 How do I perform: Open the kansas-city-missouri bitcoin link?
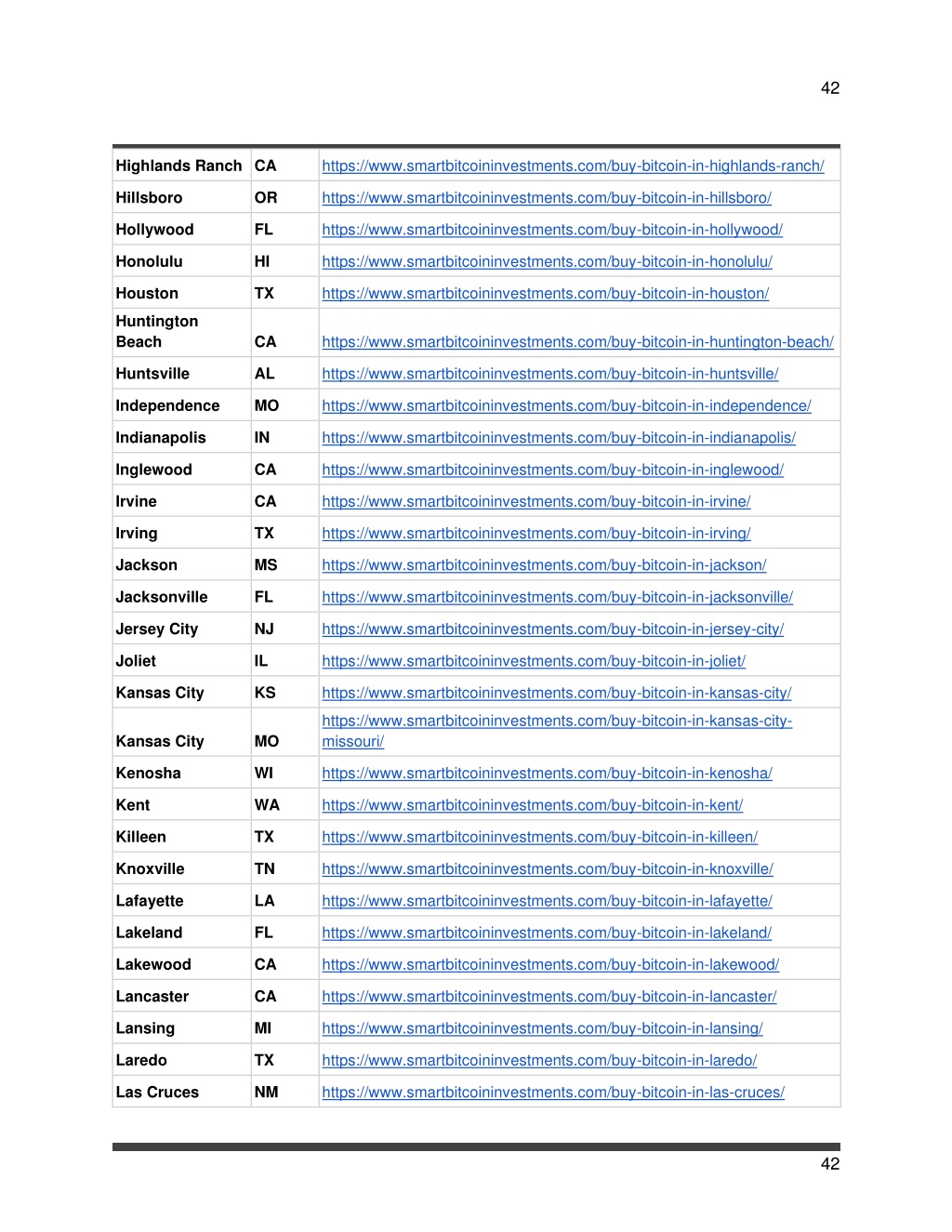[557, 731]
